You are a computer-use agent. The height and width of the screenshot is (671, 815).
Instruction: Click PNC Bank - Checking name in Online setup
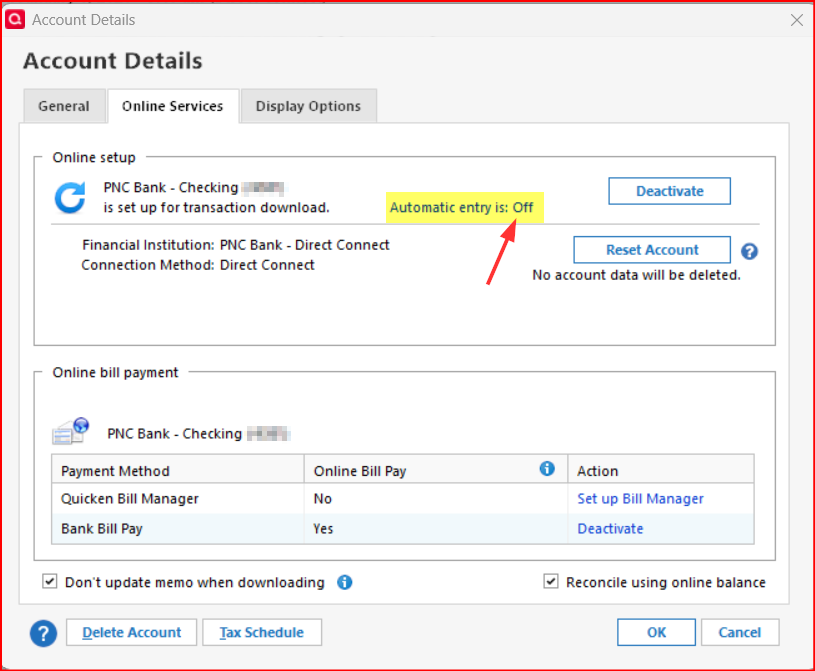coord(170,187)
